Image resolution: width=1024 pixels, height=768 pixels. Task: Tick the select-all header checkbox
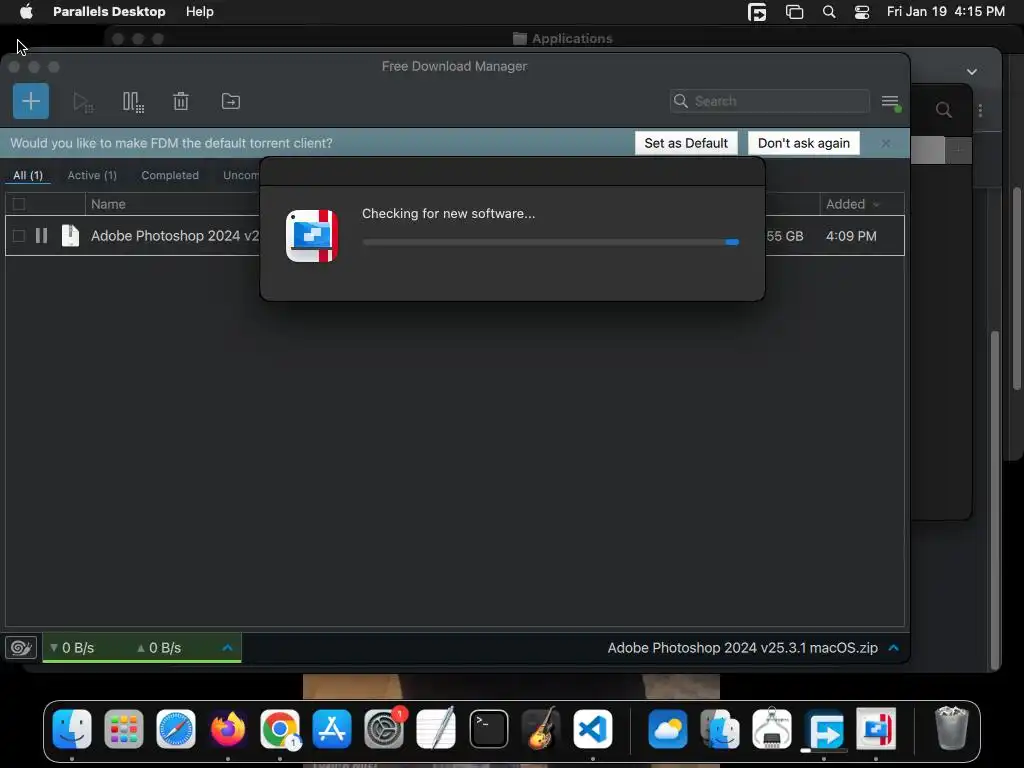[19, 204]
